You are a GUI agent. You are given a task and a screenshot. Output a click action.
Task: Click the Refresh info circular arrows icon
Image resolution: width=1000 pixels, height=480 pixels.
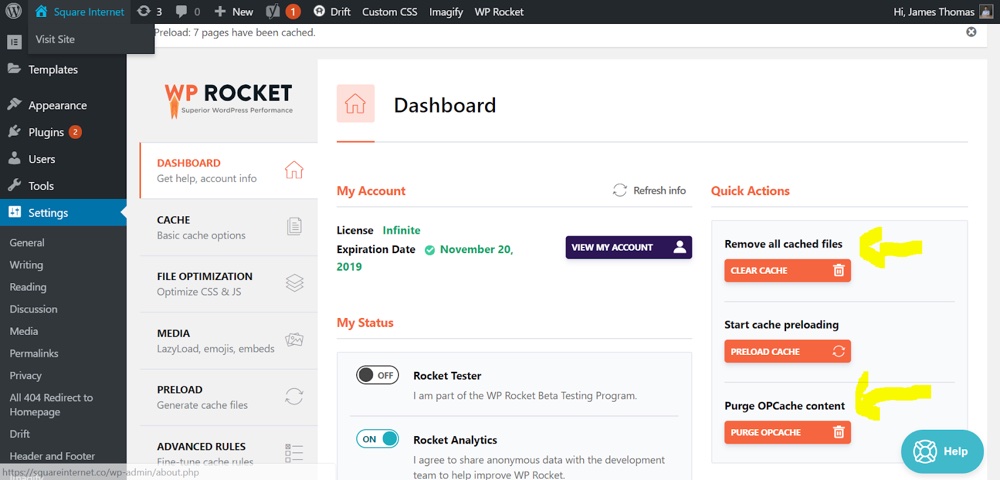coord(619,190)
